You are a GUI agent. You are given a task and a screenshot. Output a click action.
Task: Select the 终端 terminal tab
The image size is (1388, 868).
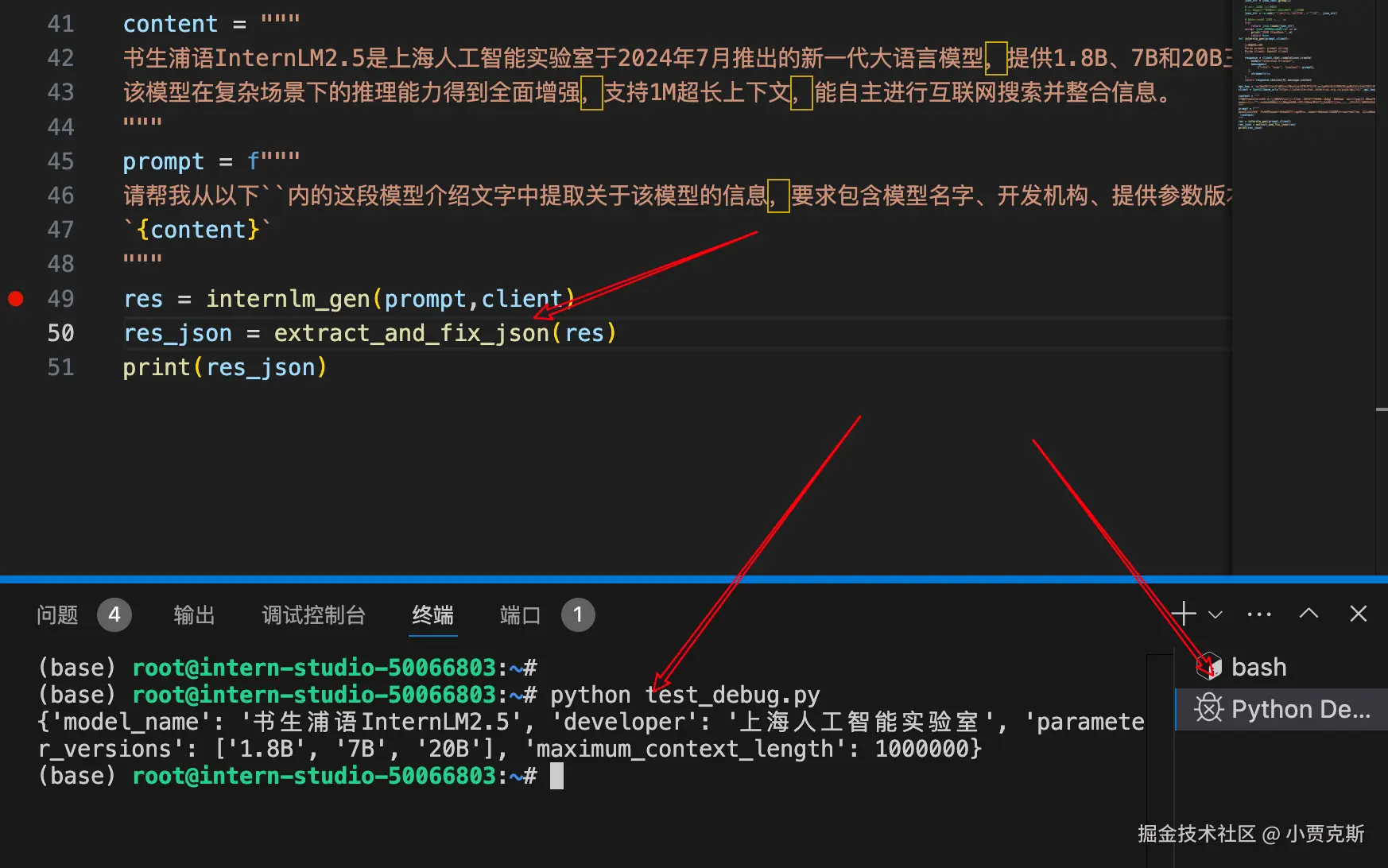point(432,614)
